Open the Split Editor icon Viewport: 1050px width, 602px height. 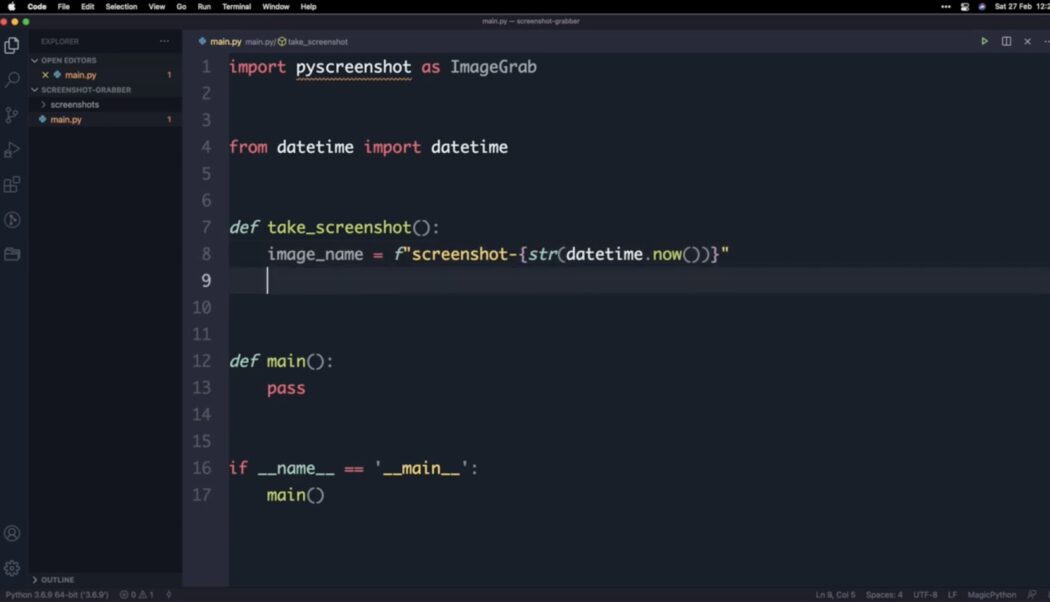pyautogui.click(x=1006, y=41)
